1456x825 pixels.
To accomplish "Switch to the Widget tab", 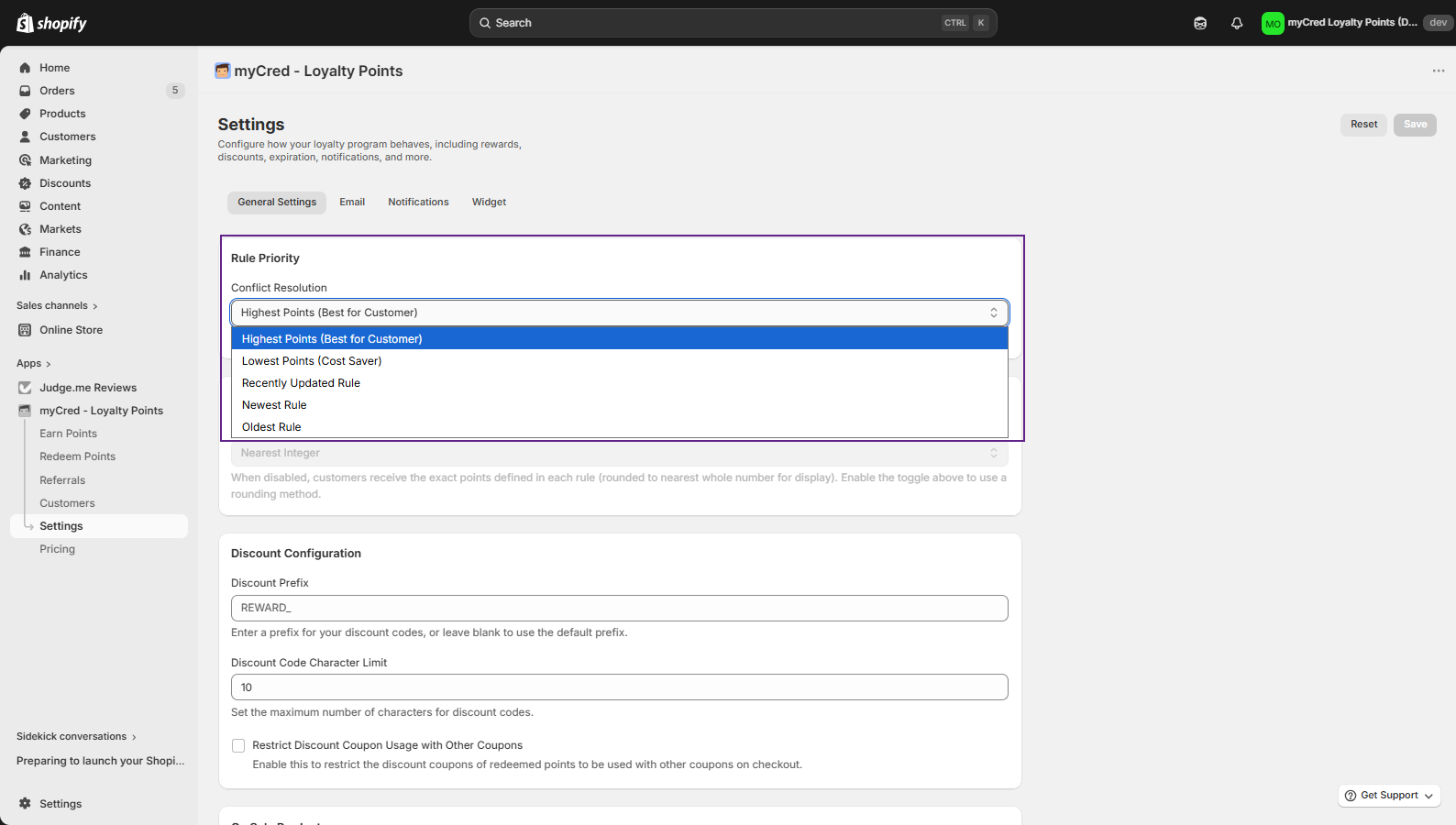I will tap(489, 203).
